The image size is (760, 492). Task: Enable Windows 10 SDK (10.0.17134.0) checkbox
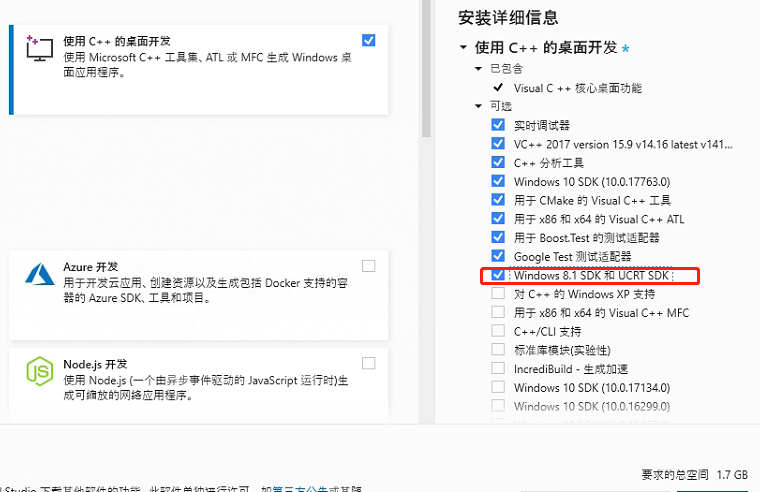click(498, 387)
